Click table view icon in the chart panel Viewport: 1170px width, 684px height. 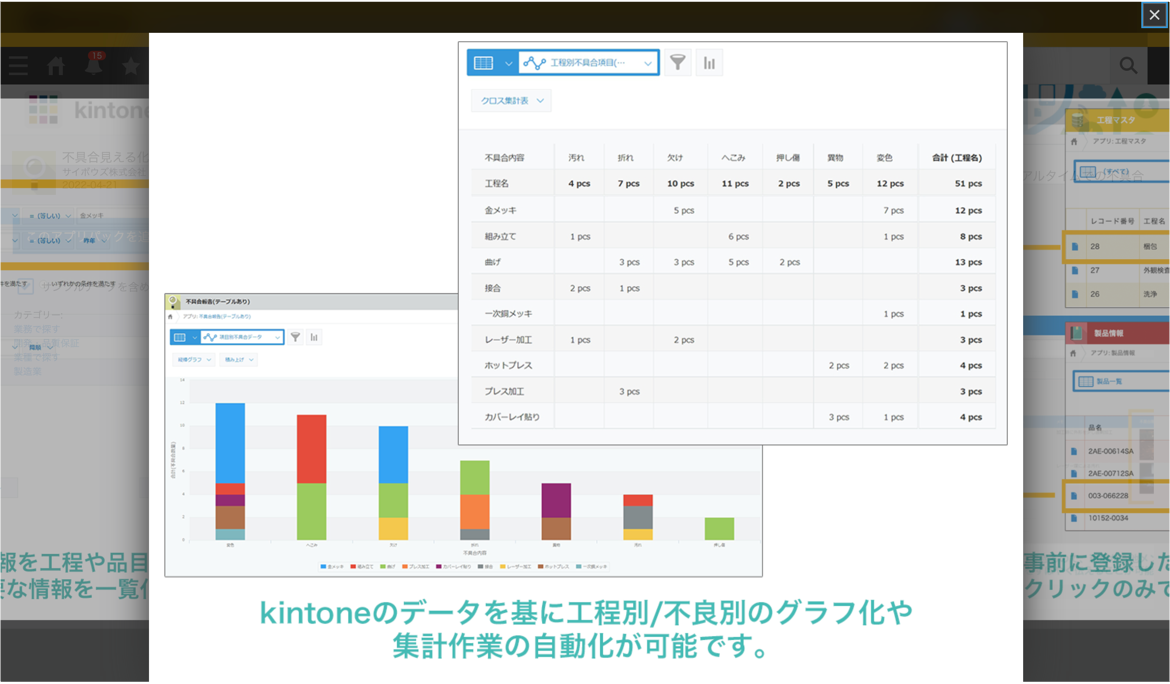[180, 337]
